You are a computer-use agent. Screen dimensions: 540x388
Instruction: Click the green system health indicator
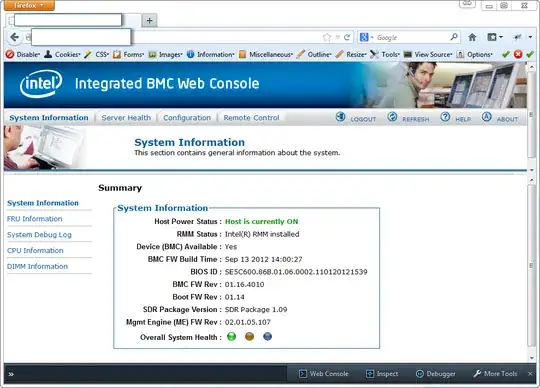click(x=231, y=336)
